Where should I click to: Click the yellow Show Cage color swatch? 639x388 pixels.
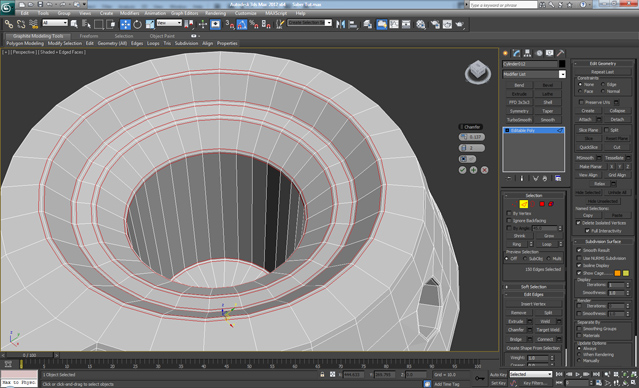click(626, 273)
